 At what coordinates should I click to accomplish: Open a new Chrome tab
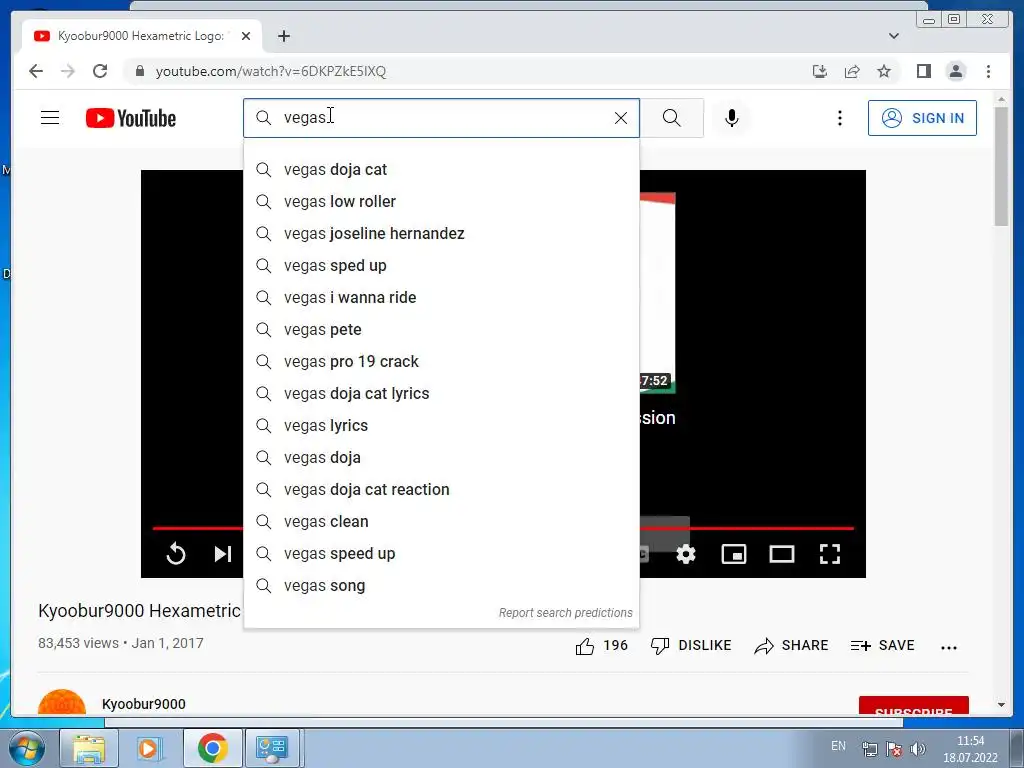tap(283, 36)
